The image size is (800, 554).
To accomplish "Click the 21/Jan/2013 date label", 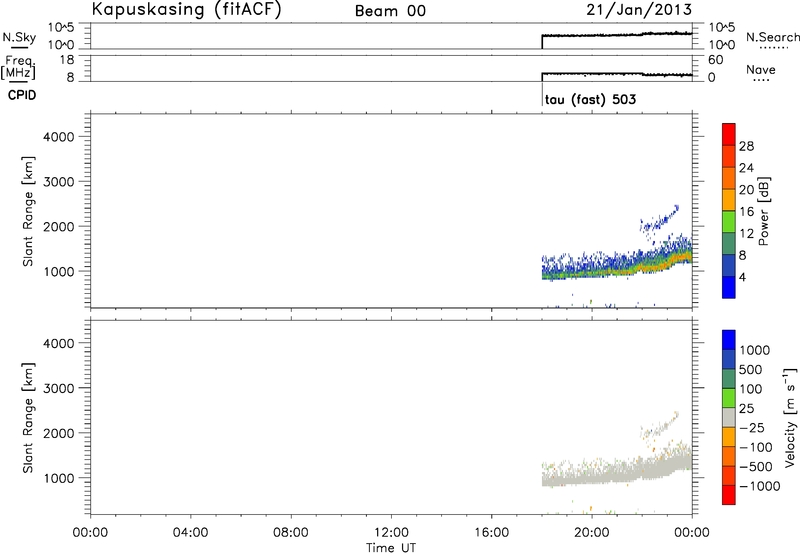I will 639,9.
